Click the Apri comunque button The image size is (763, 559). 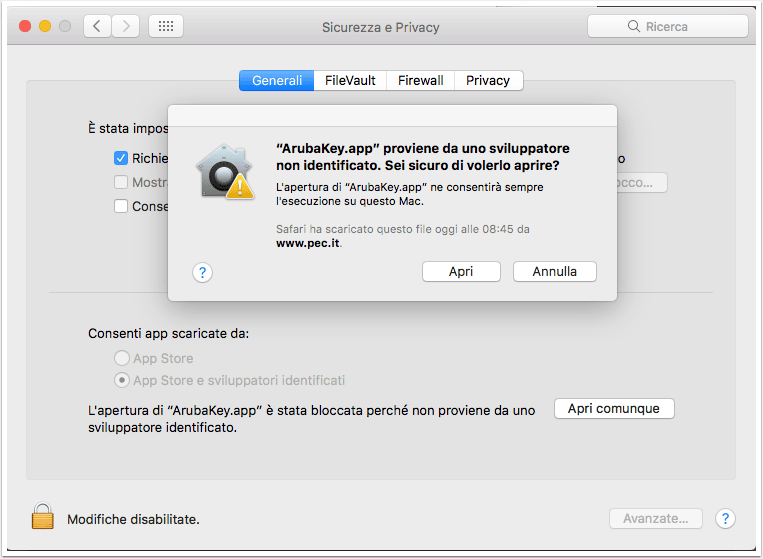pyautogui.click(x=614, y=409)
